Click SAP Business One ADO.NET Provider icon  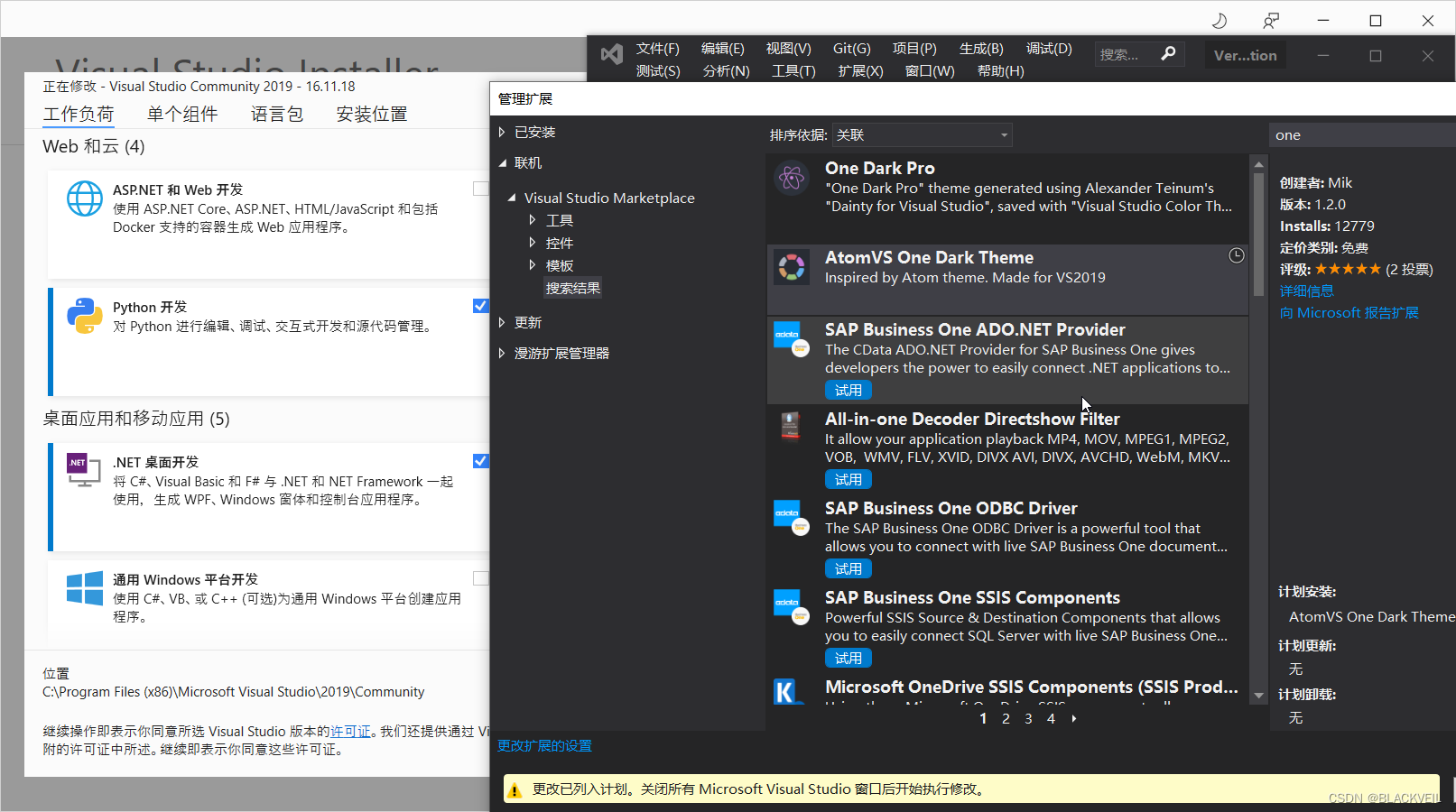(792, 339)
